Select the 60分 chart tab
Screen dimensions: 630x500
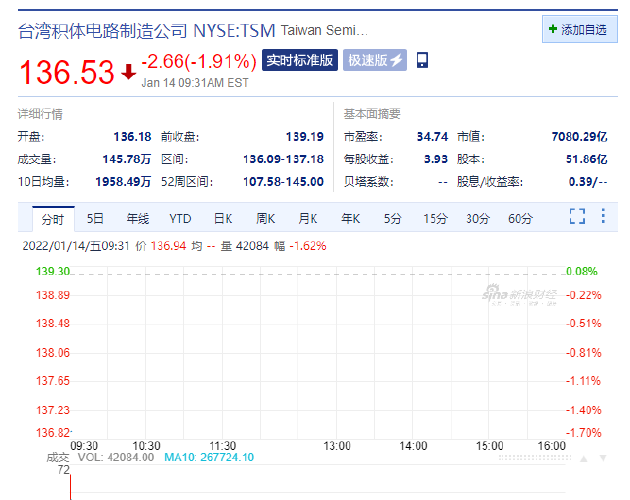point(520,219)
